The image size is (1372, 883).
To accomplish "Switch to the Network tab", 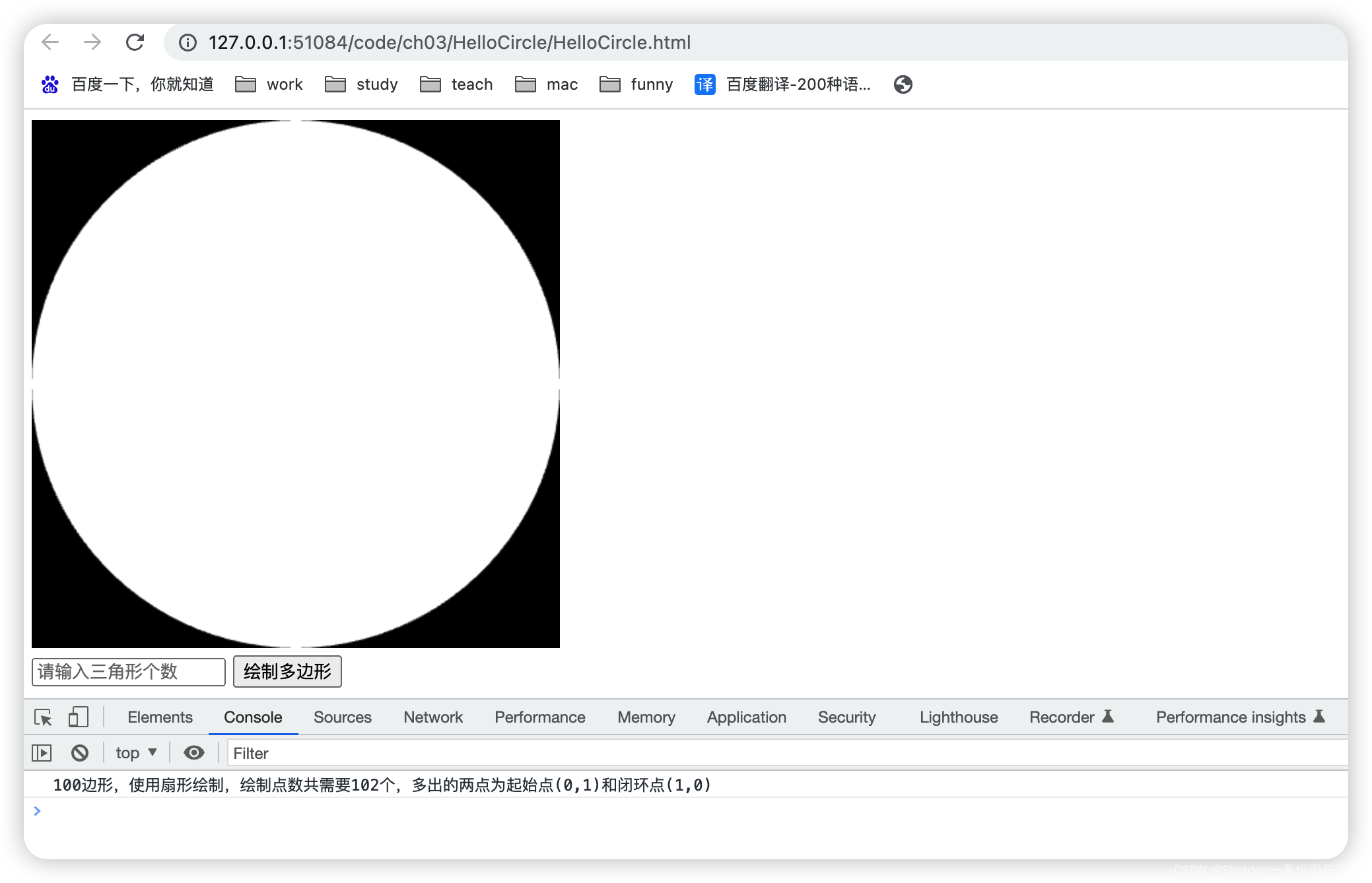I will pyautogui.click(x=433, y=717).
